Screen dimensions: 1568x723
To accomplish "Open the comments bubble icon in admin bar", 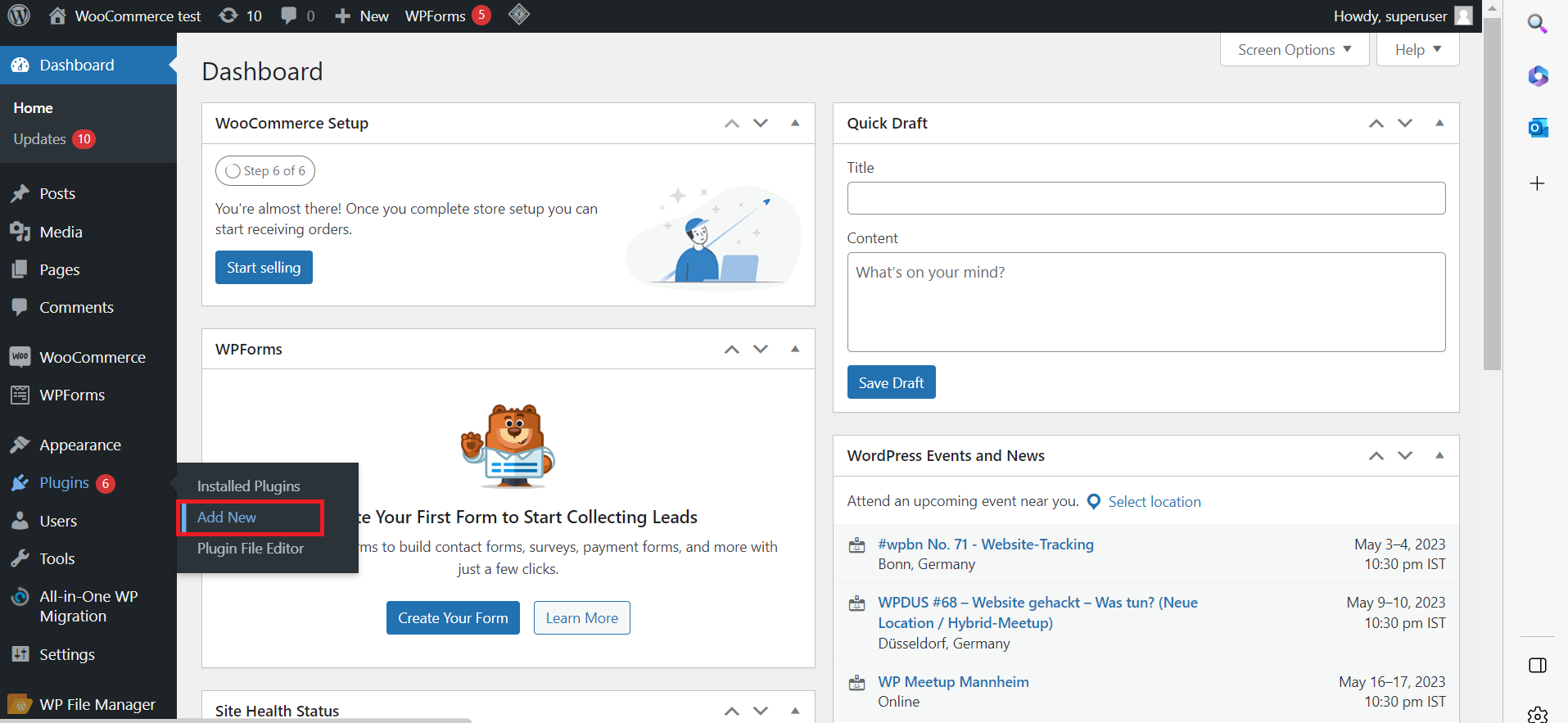I will point(289,16).
